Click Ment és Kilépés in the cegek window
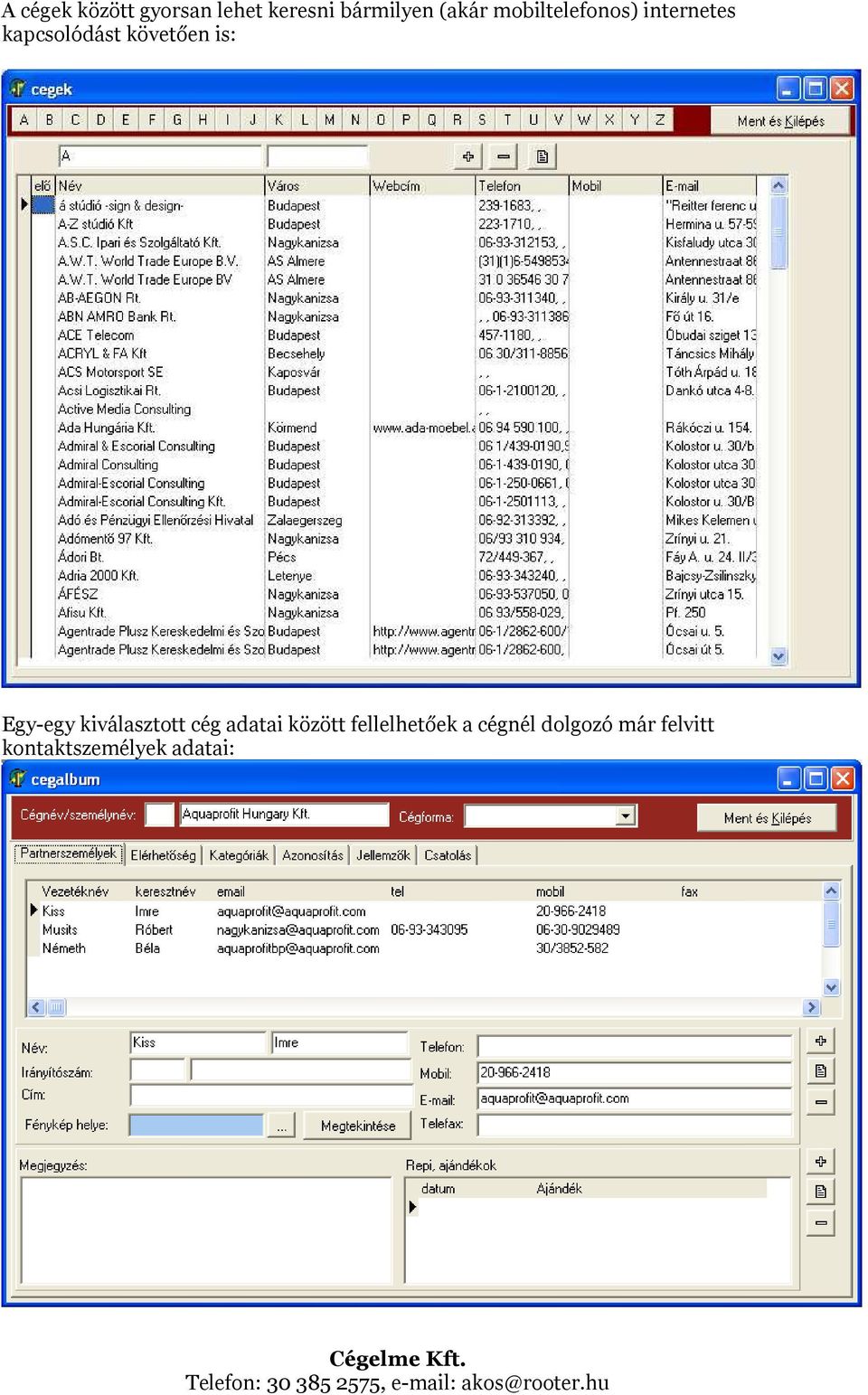The height and width of the screenshot is (1395, 868). [x=781, y=121]
